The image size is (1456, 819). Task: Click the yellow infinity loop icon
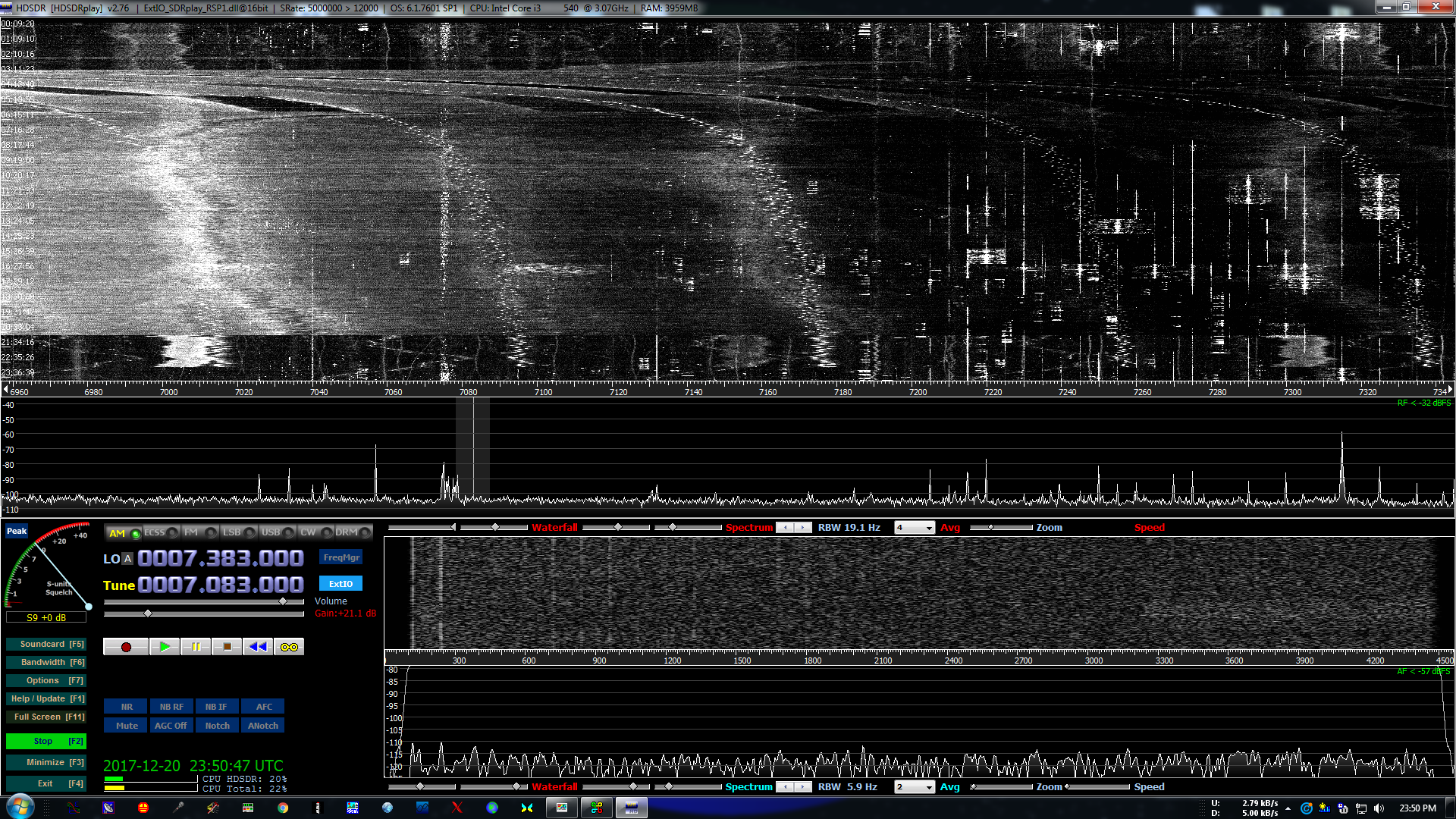coord(289,646)
